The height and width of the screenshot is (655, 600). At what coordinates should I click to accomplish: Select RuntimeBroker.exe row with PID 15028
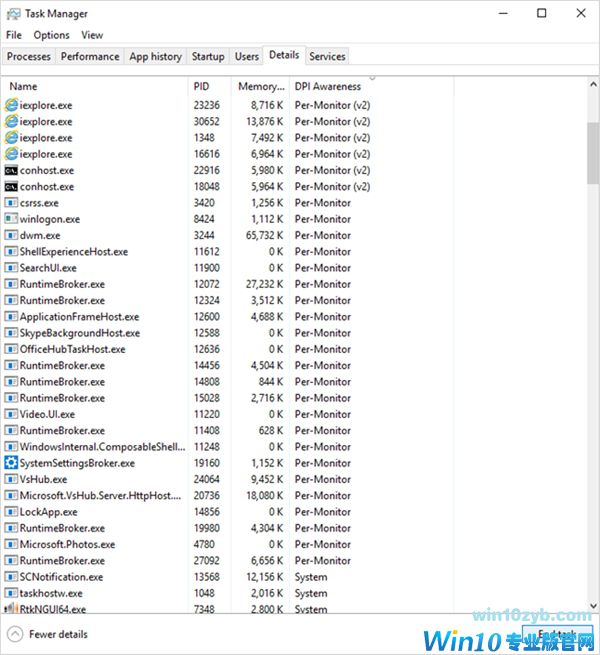click(229, 398)
